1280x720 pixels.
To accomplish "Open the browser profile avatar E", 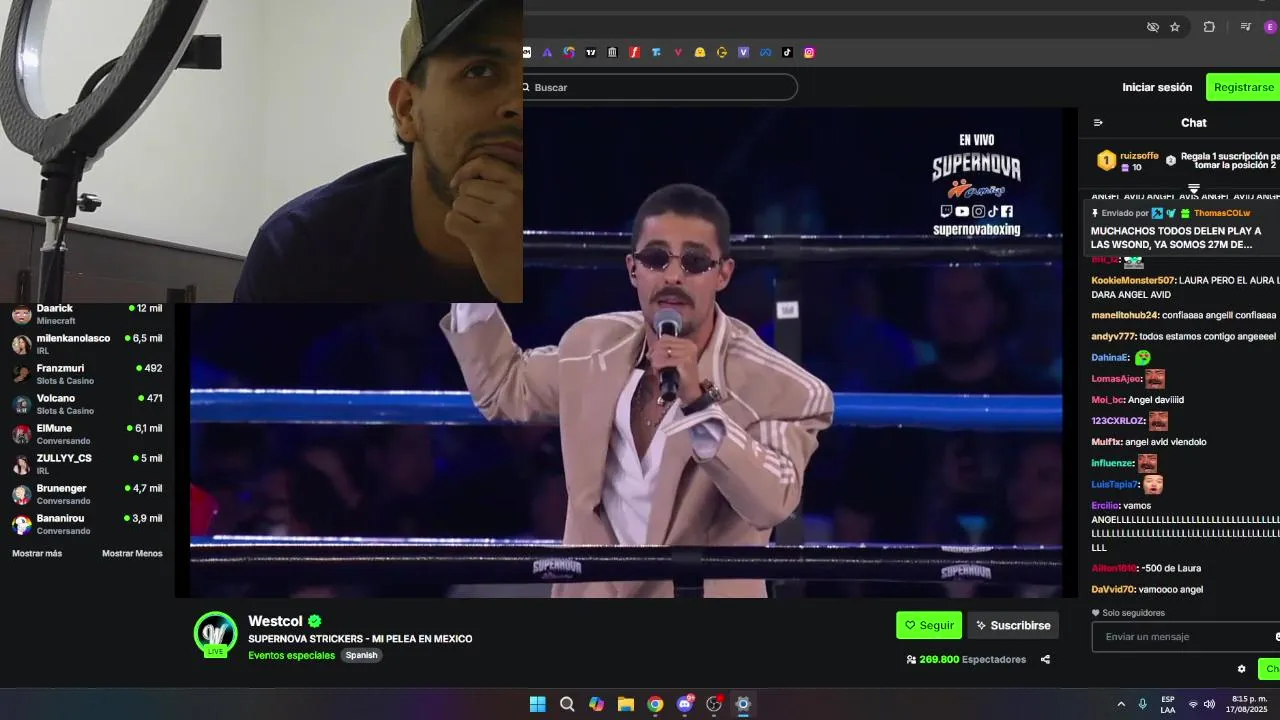I will tap(1271, 27).
